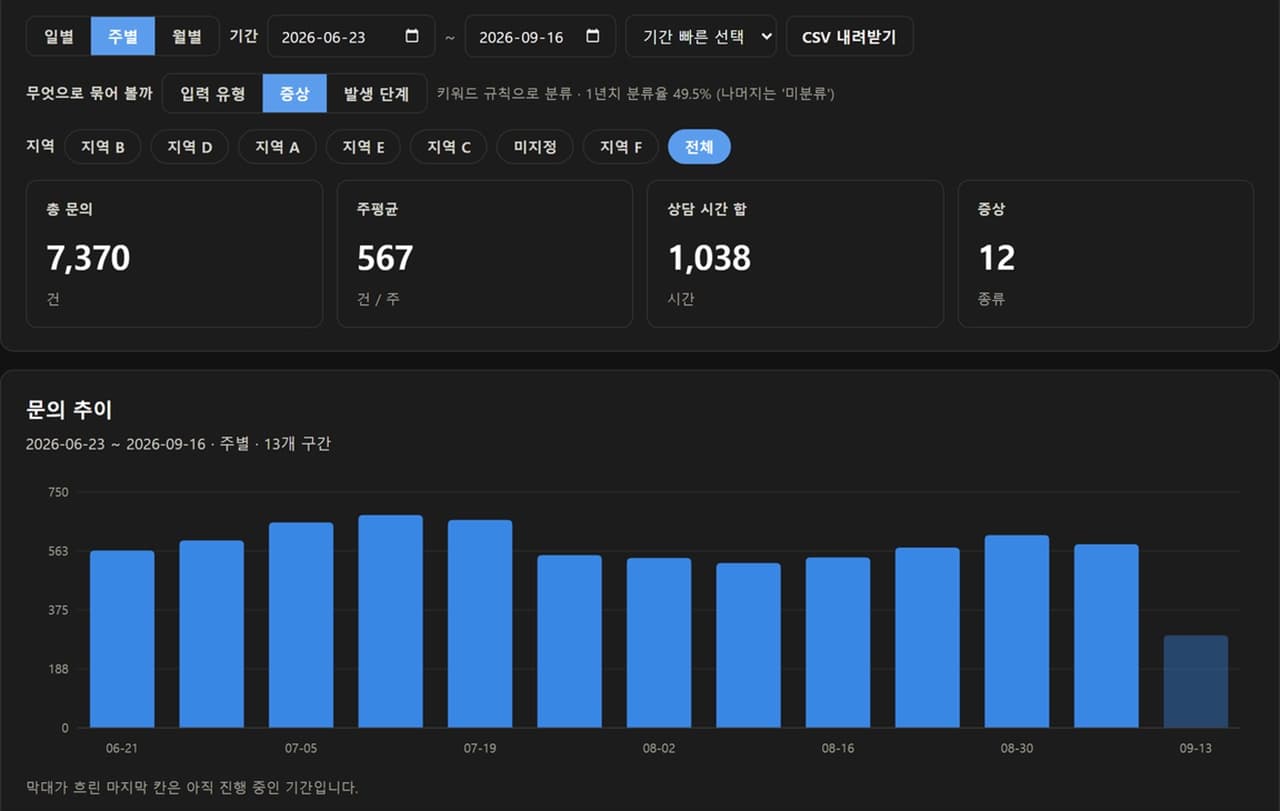
Task: Click the bar for week 08-16
Action: [838, 643]
